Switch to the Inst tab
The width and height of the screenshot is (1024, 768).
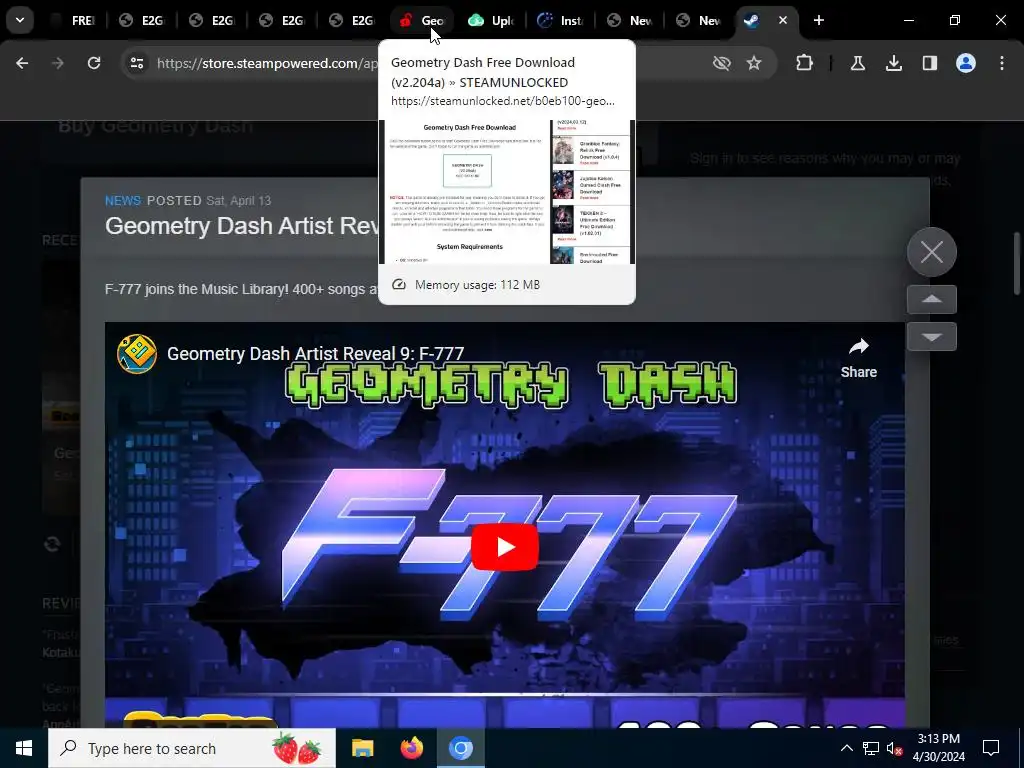[x=561, y=21]
